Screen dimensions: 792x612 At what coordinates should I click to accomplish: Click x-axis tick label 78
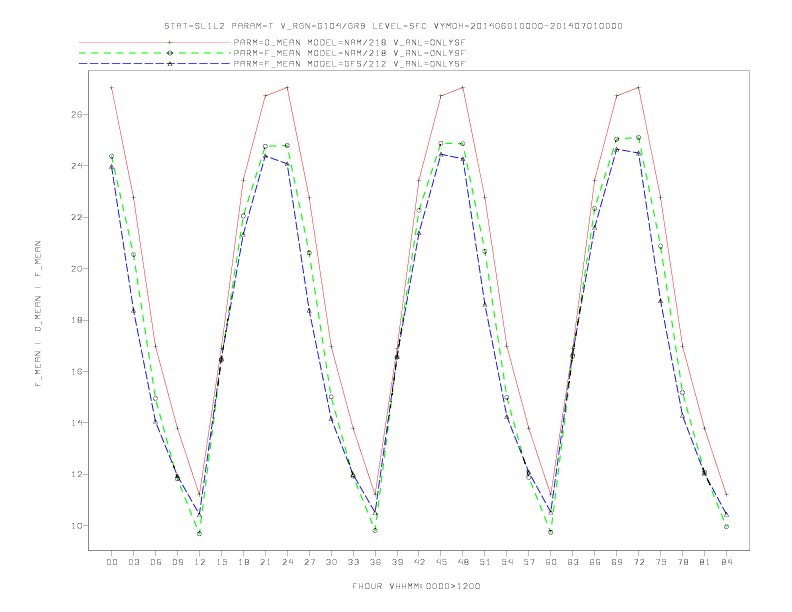682,562
